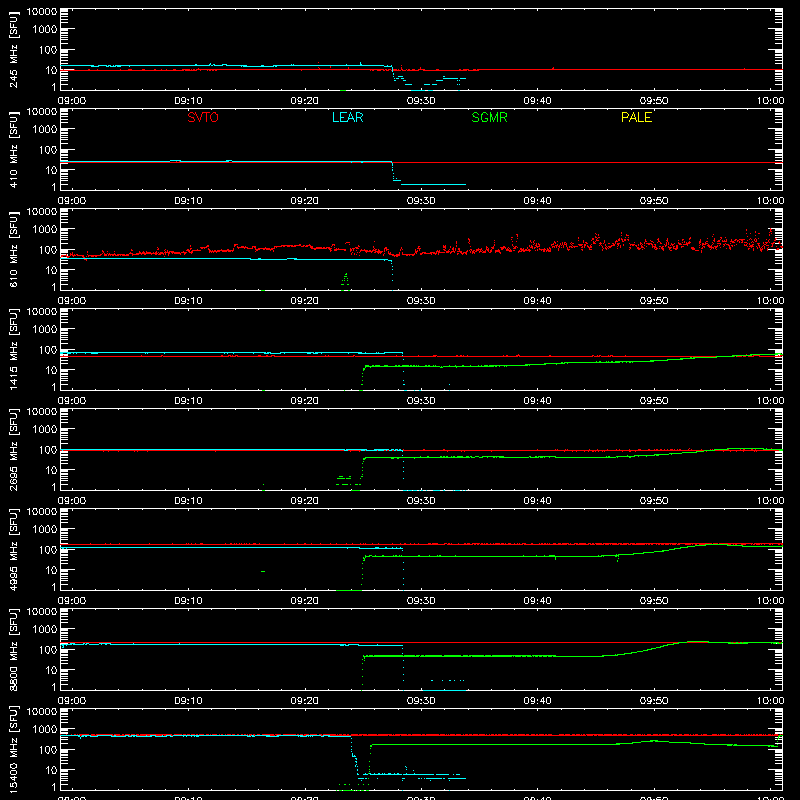
Task: Click 09:50 time label under 610 MHz plot
Action: pos(654,301)
